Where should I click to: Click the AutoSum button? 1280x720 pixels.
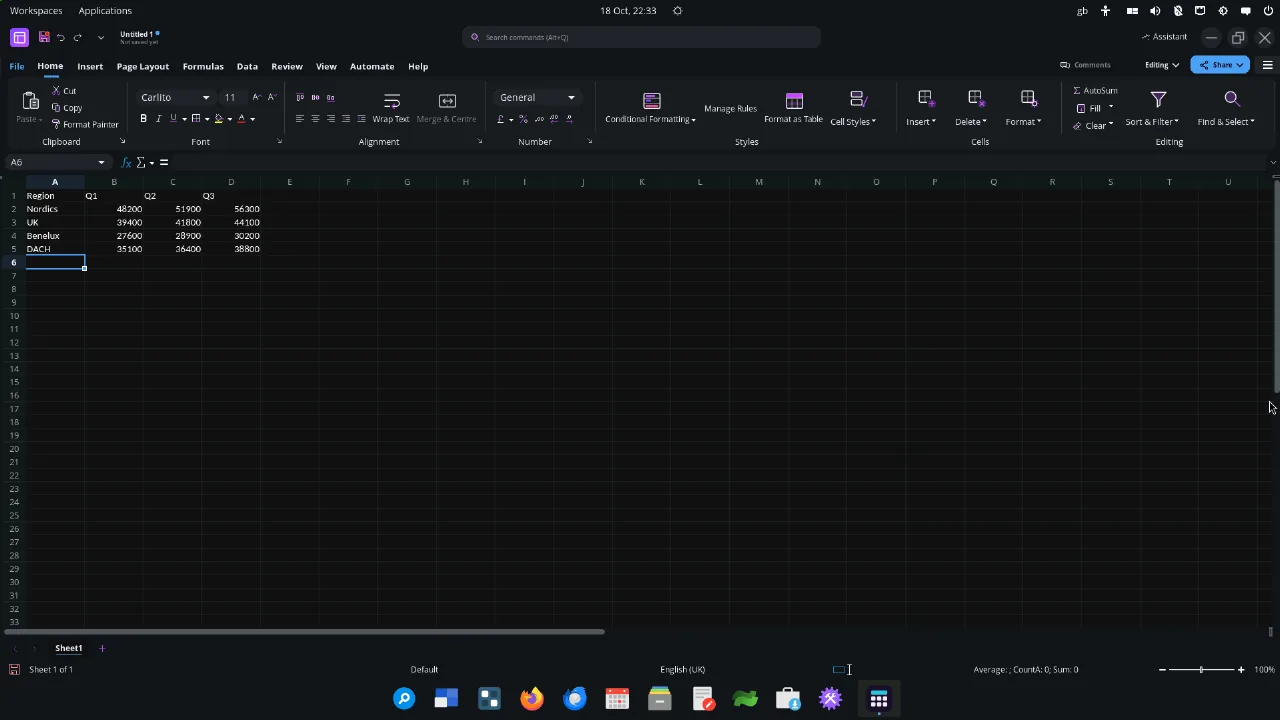(1095, 91)
